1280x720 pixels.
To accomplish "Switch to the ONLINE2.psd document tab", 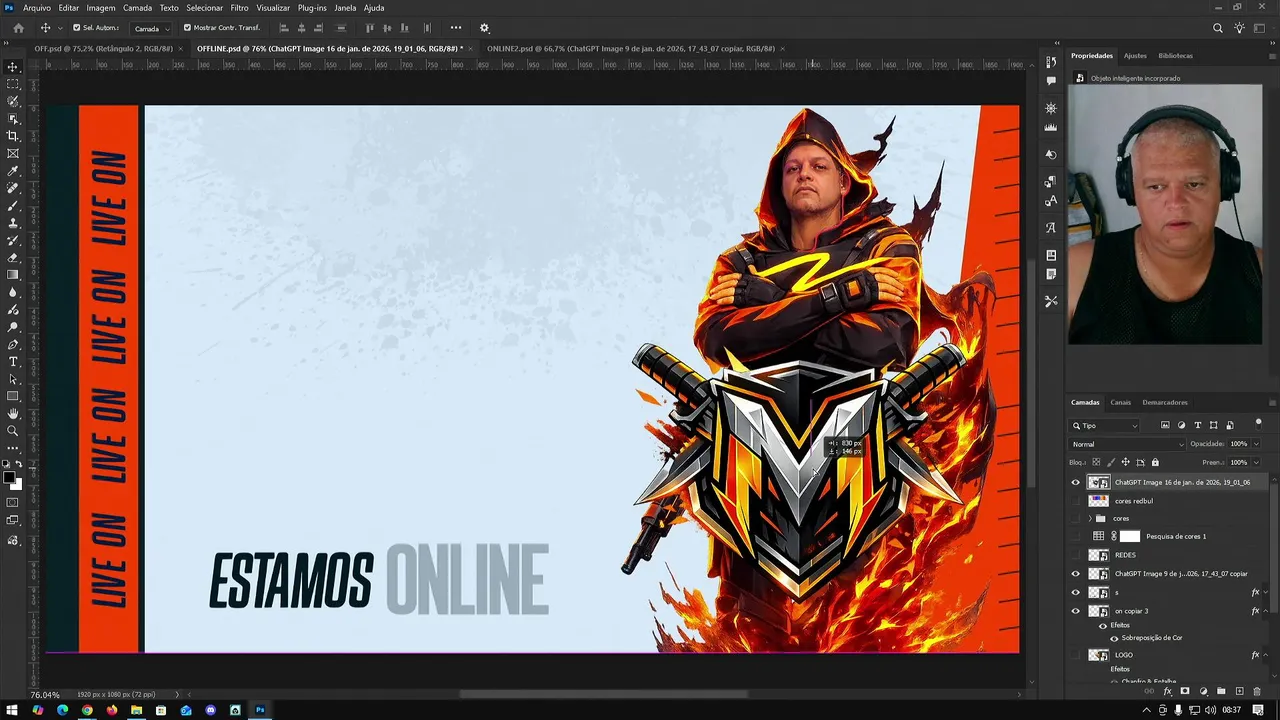I will [x=631, y=48].
